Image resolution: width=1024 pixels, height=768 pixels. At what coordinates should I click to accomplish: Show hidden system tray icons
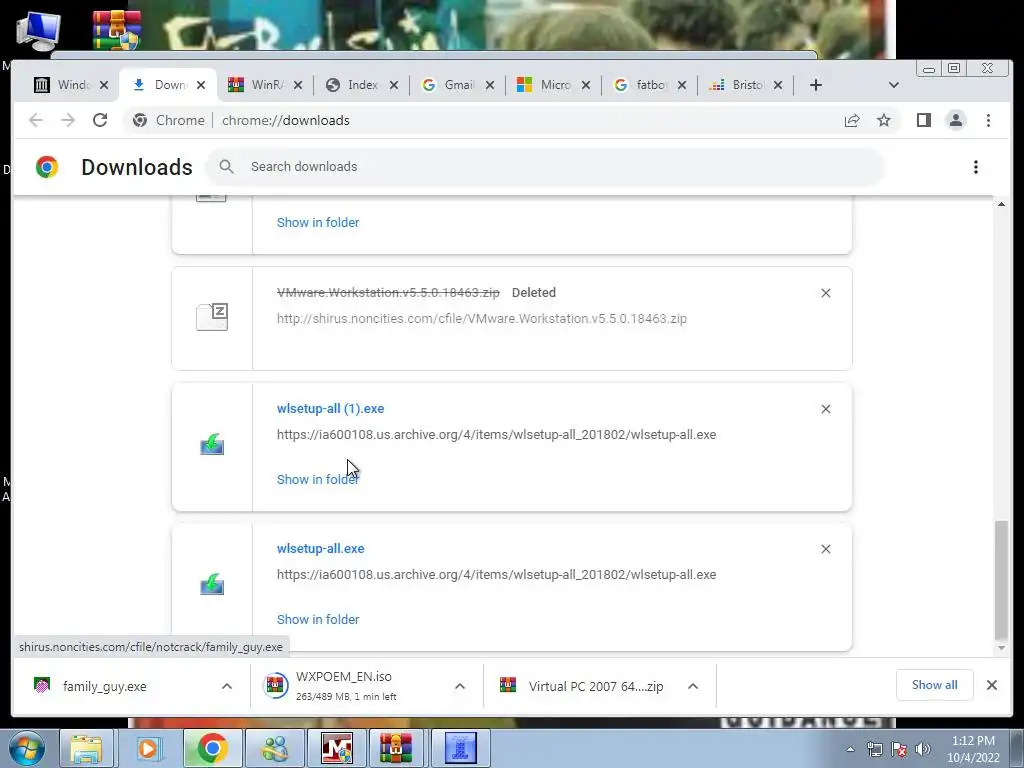tap(850, 749)
